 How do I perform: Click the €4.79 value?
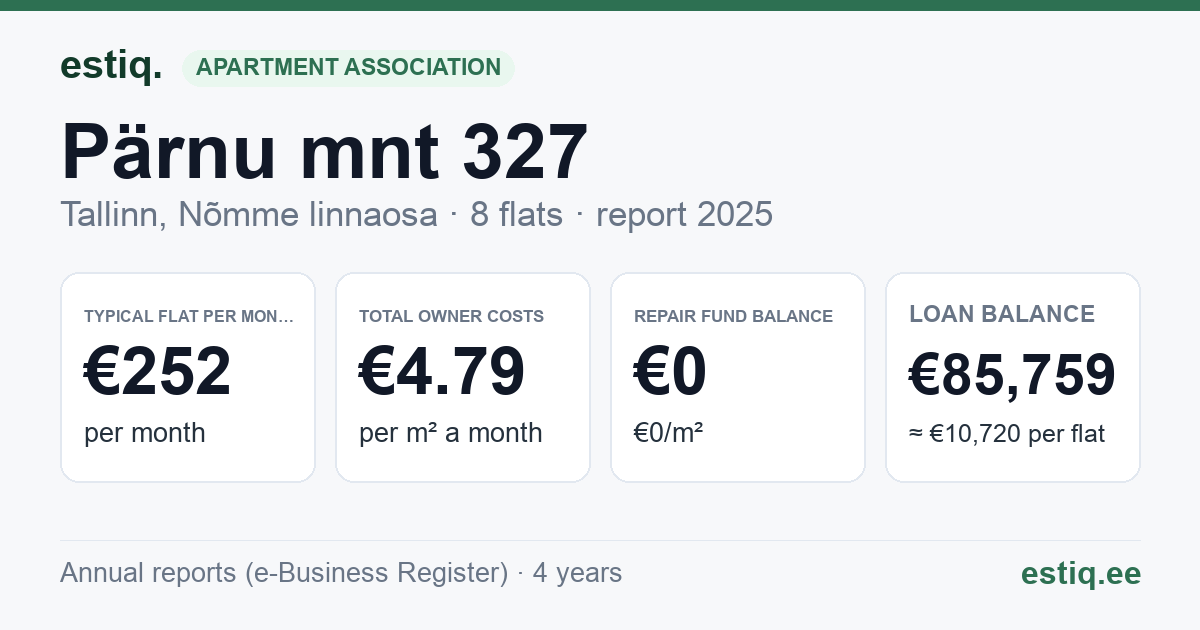(441, 372)
